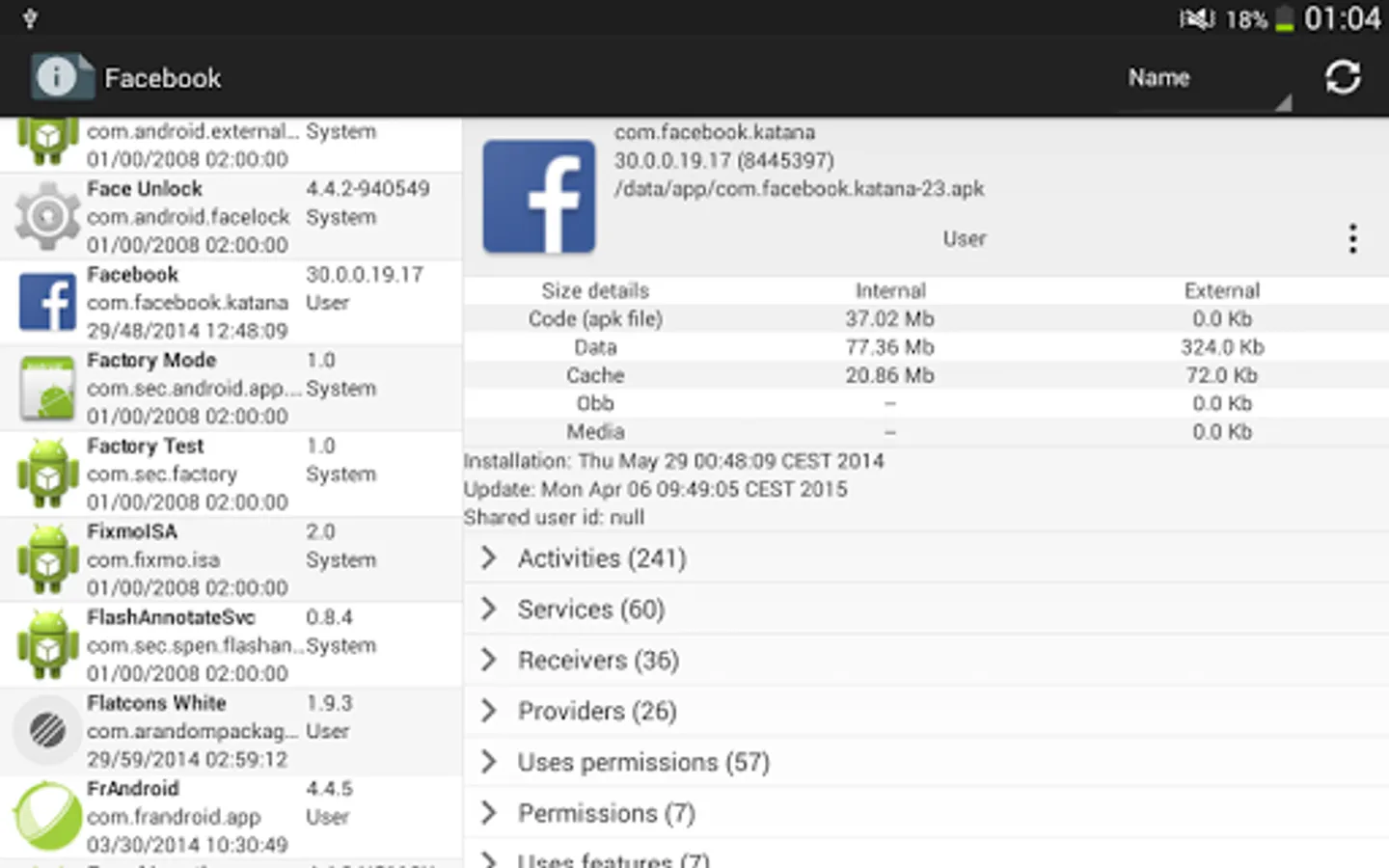This screenshot has height=868, width=1389.
Task: Tap Code (apk file) internal size 37.02 Mb
Action: [889, 319]
